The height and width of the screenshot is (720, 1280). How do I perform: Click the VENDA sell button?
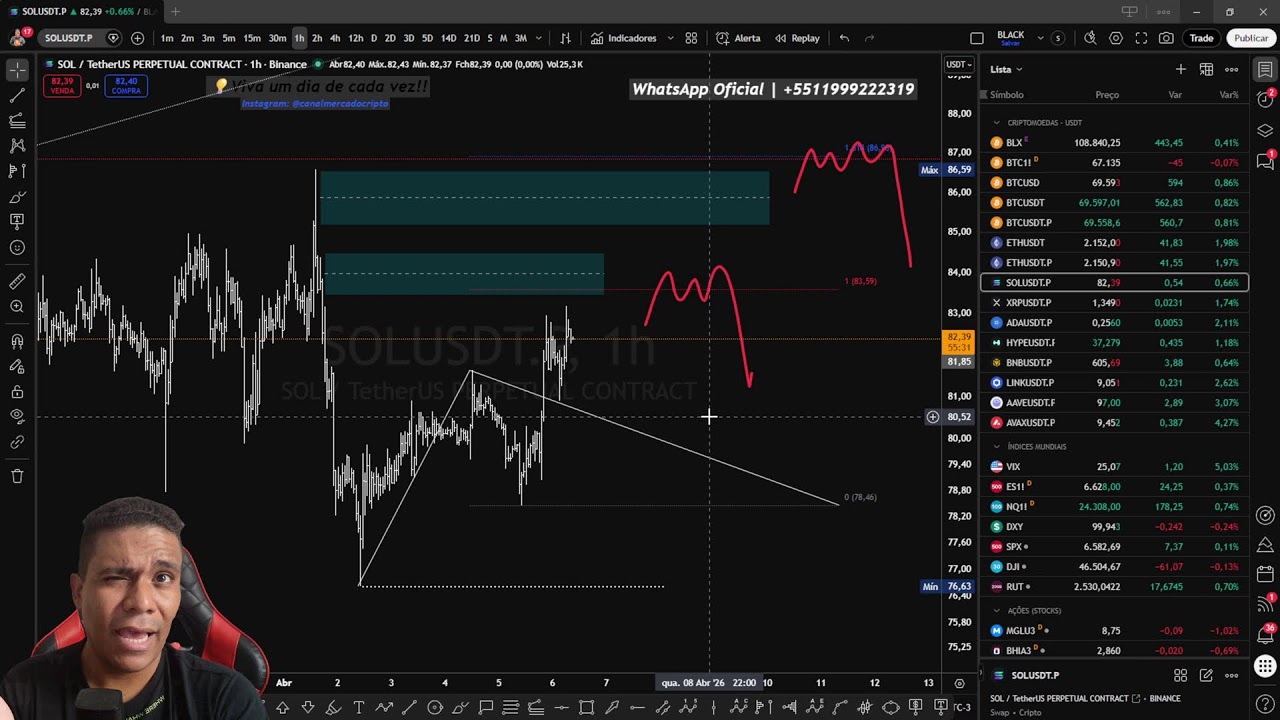pyautogui.click(x=62, y=86)
